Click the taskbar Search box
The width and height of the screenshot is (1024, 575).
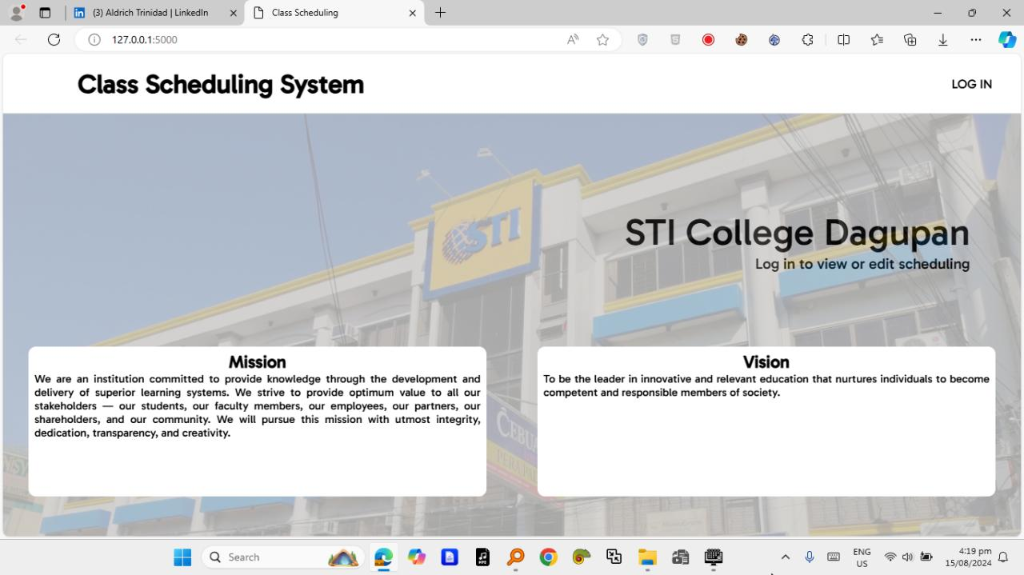click(283, 557)
